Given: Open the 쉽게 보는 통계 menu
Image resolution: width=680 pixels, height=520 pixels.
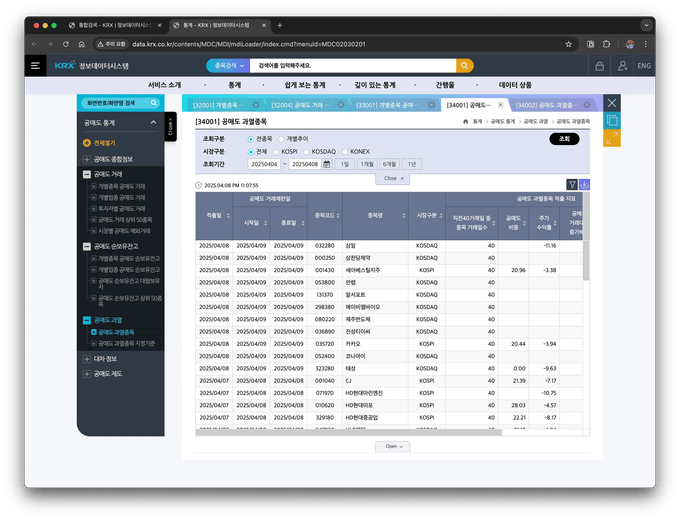Looking at the screenshot, I should pyautogui.click(x=304, y=85).
